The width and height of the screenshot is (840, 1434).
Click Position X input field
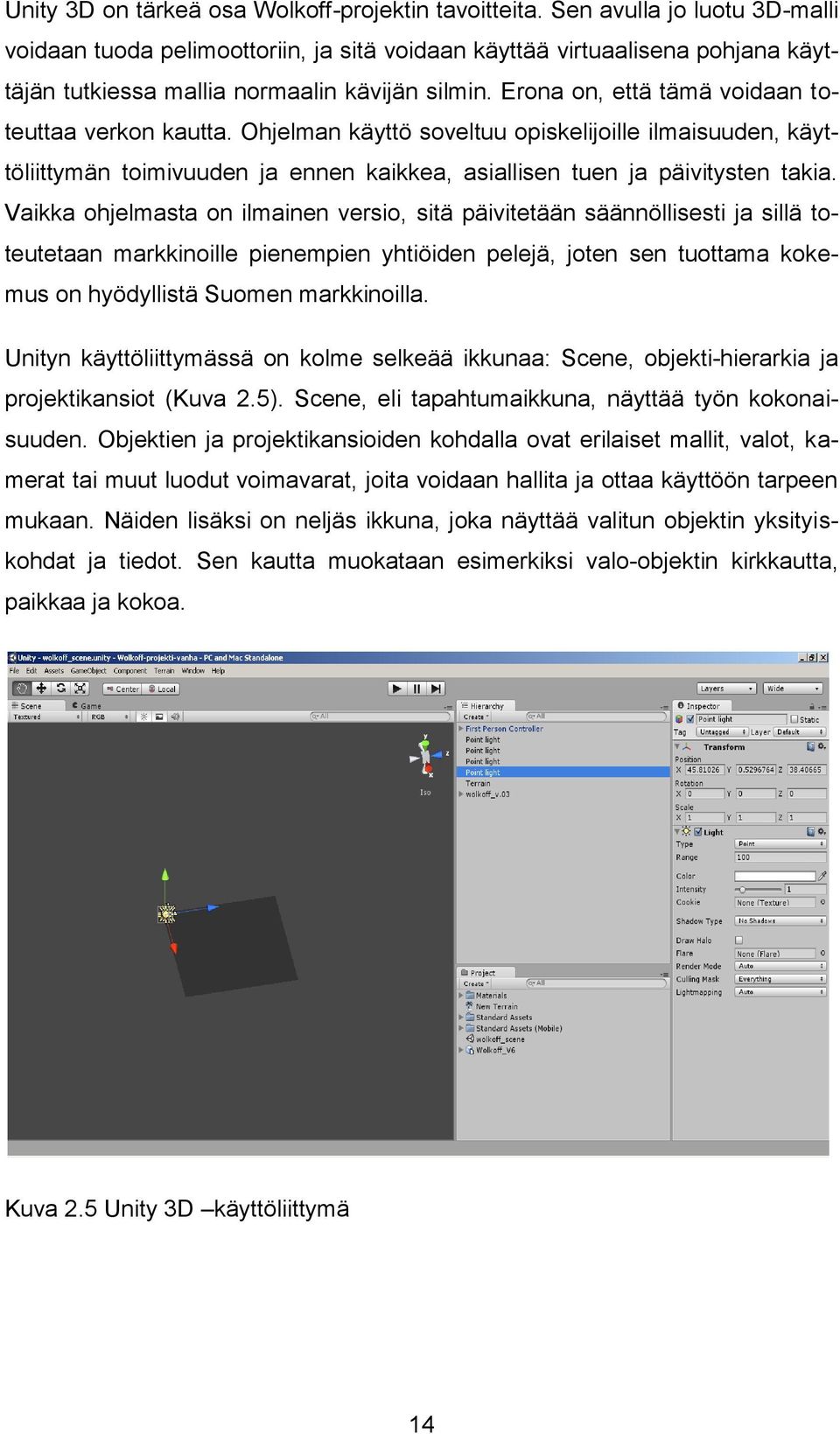click(703, 770)
